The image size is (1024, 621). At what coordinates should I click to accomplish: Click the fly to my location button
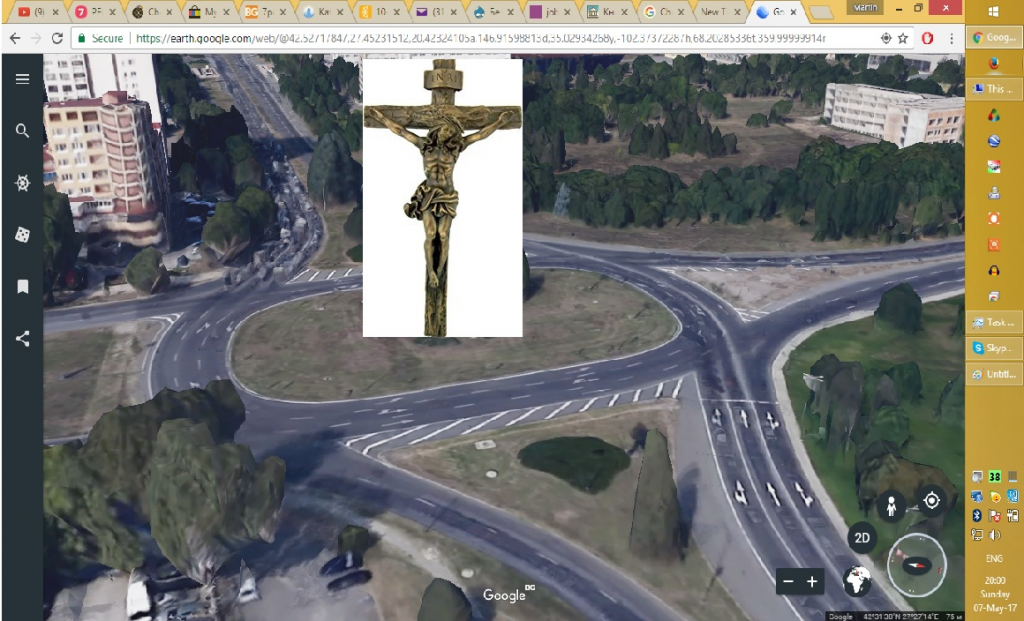tap(931, 501)
